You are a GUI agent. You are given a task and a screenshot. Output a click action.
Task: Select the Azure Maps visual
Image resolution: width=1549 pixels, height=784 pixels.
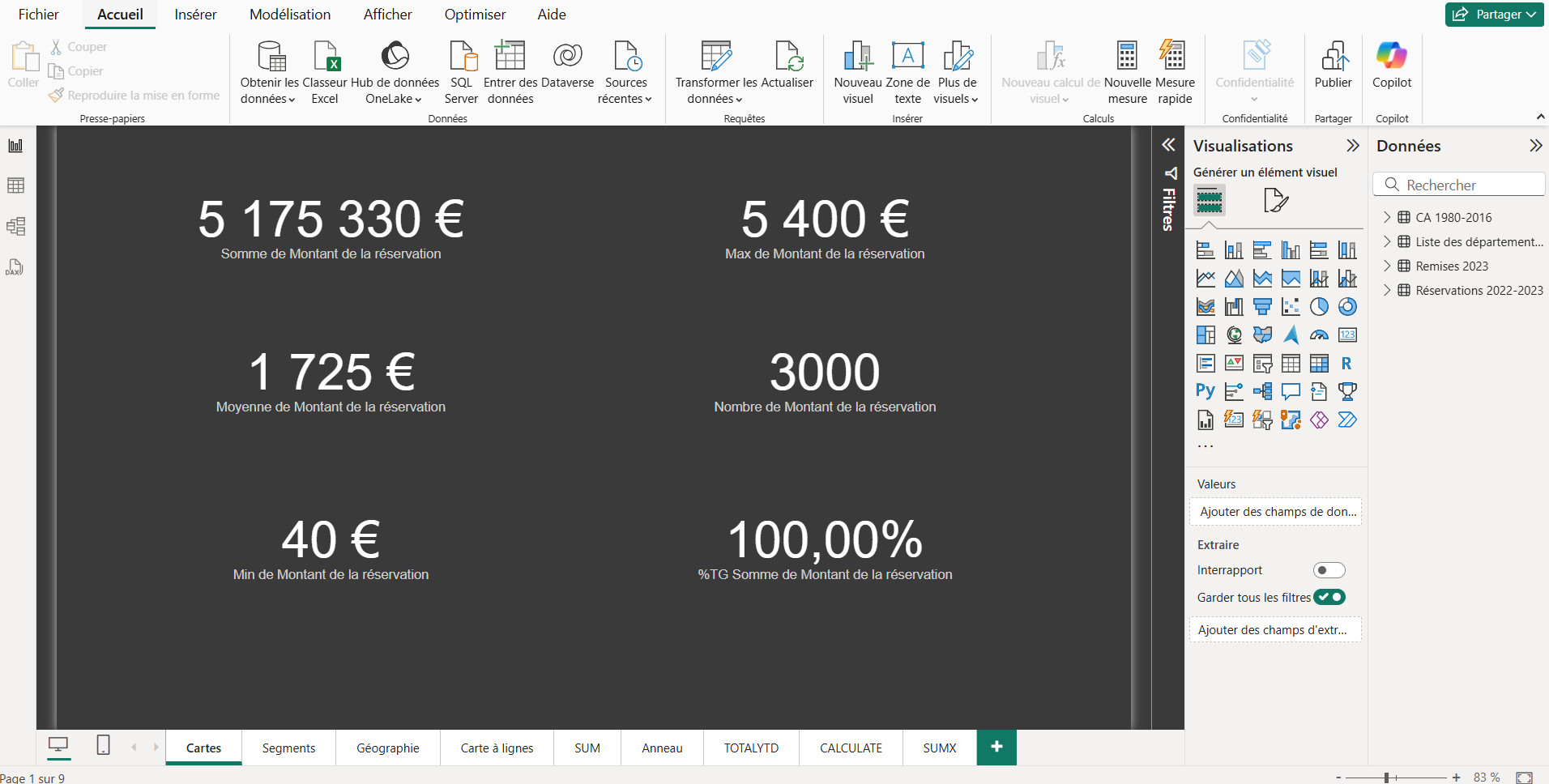pos(1291,335)
